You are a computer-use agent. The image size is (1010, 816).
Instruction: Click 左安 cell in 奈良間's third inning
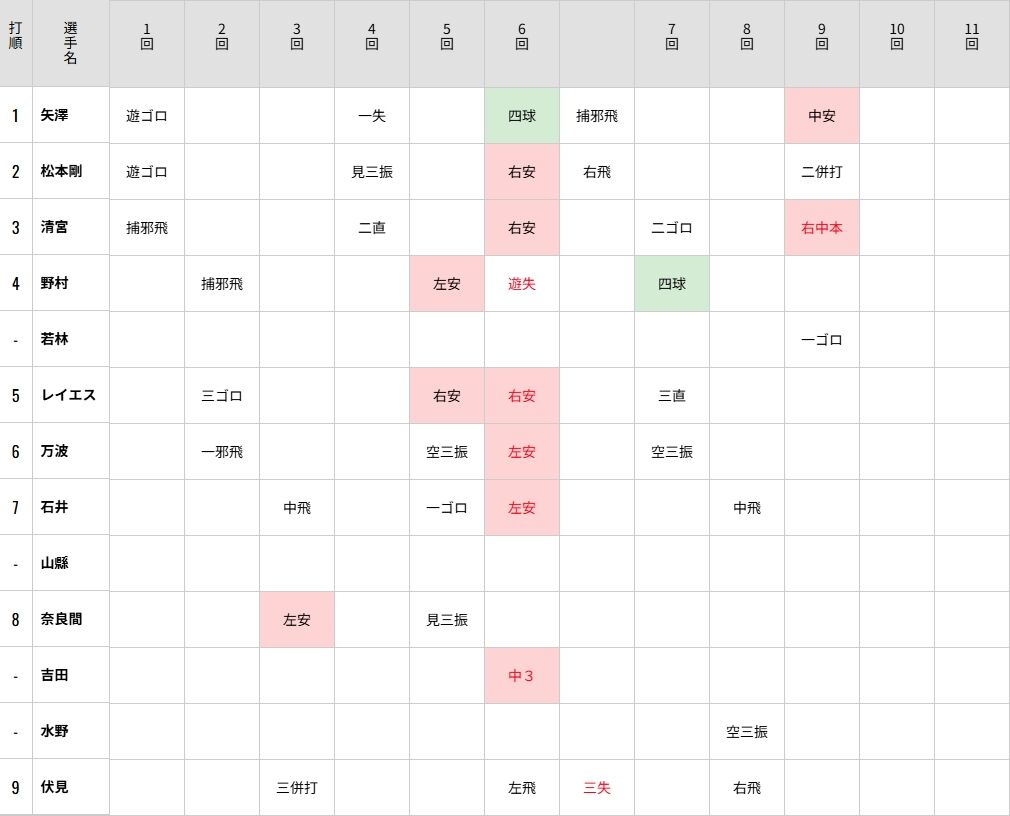(297, 619)
